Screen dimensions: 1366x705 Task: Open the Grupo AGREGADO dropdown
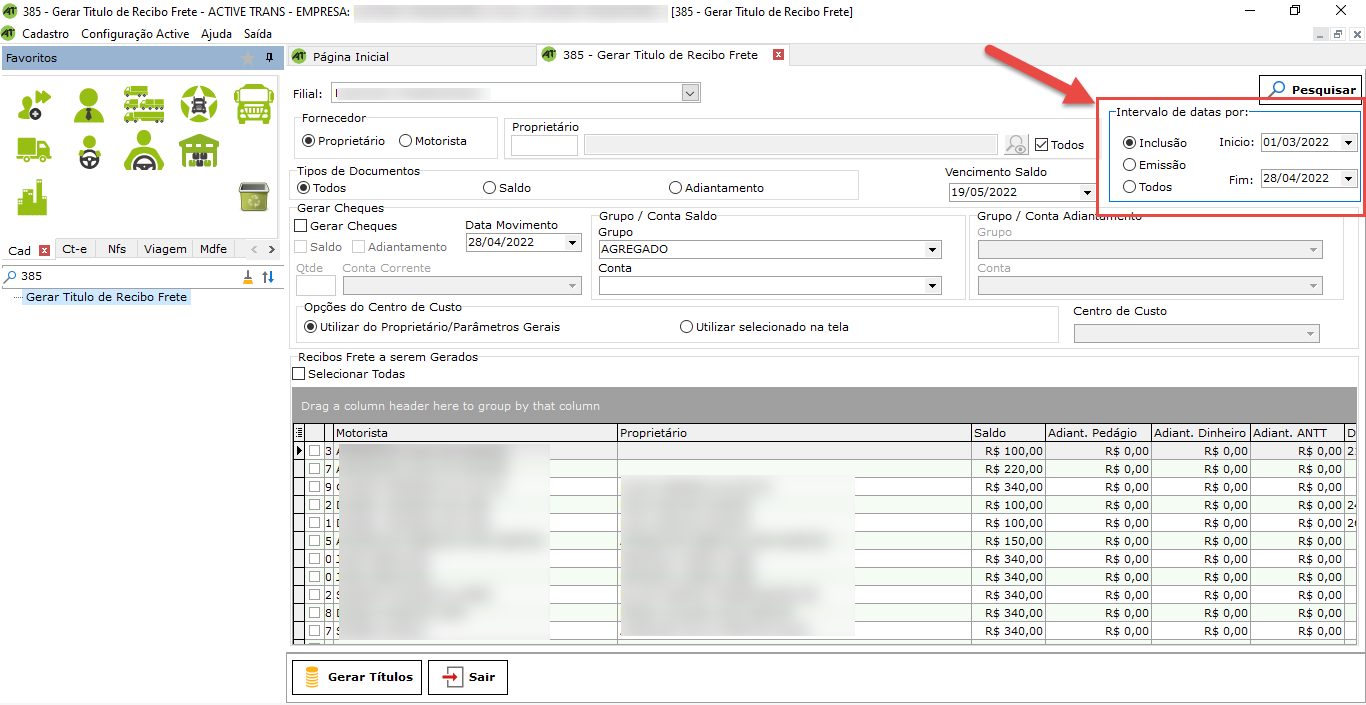pyautogui.click(x=932, y=250)
